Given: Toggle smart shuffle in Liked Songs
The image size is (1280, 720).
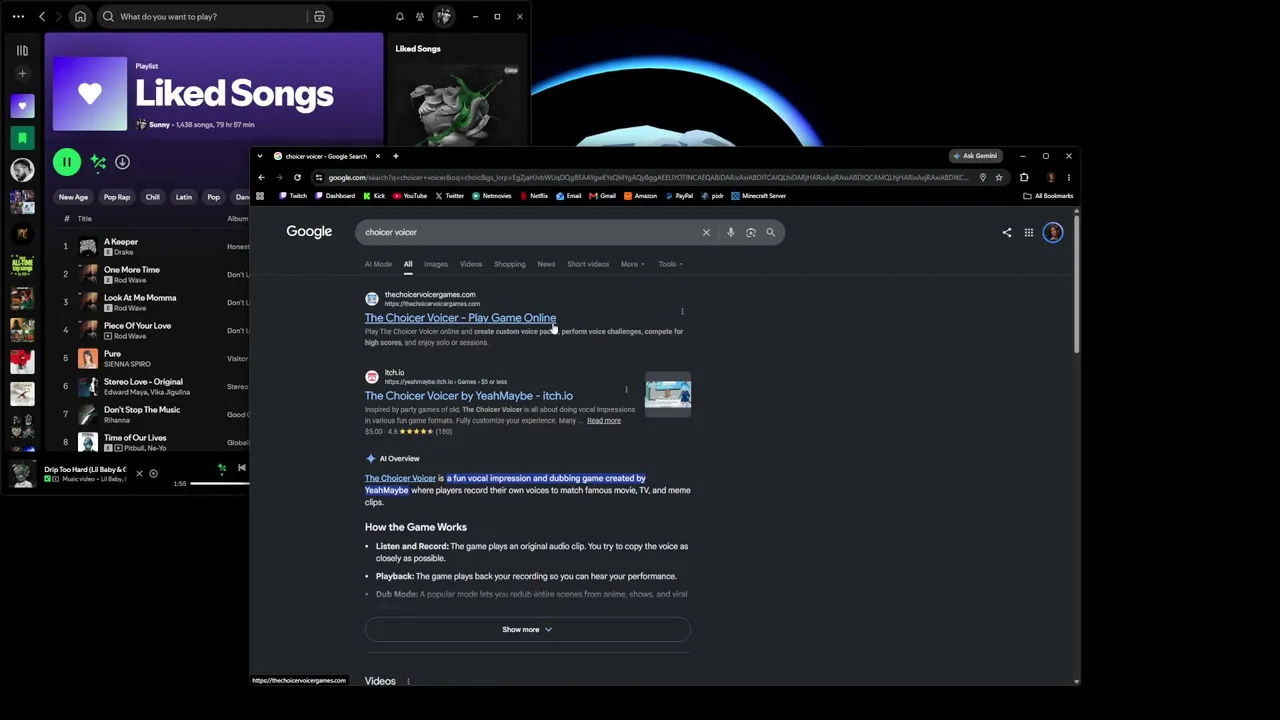Looking at the screenshot, I should [x=98, y=161].
